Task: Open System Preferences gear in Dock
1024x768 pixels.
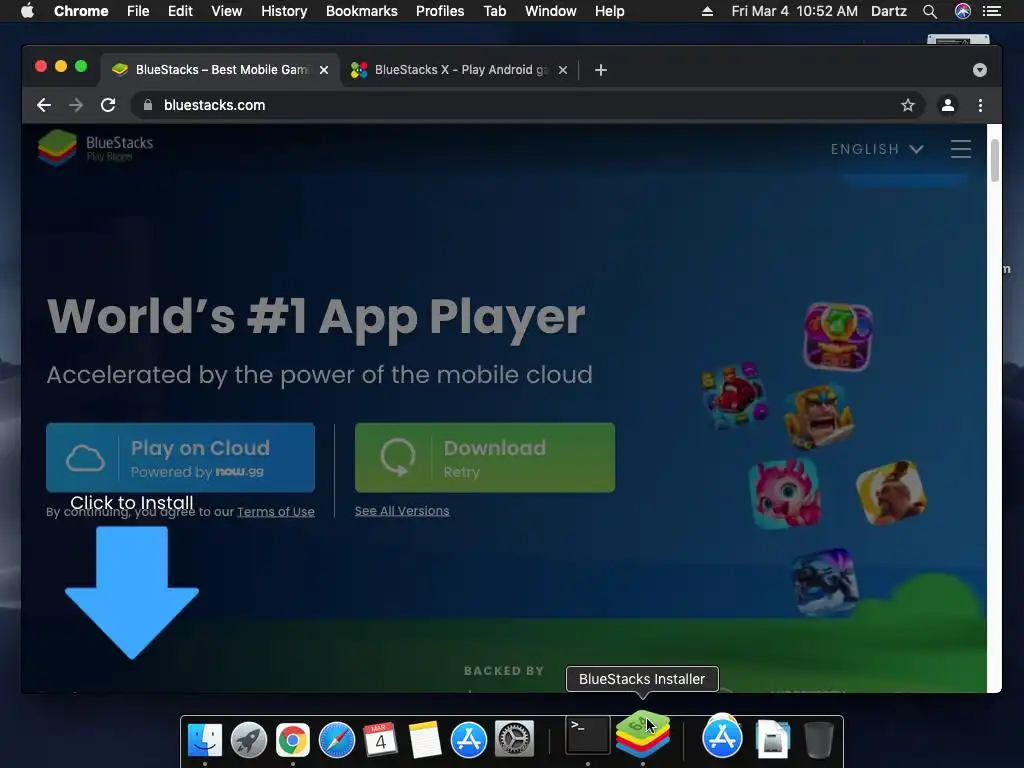Action: click(514, 739)
